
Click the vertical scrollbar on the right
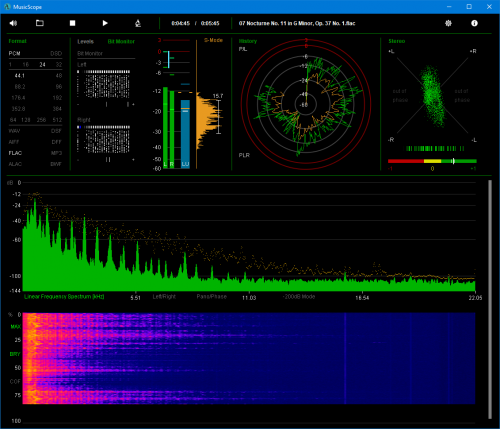click(490, 299)
